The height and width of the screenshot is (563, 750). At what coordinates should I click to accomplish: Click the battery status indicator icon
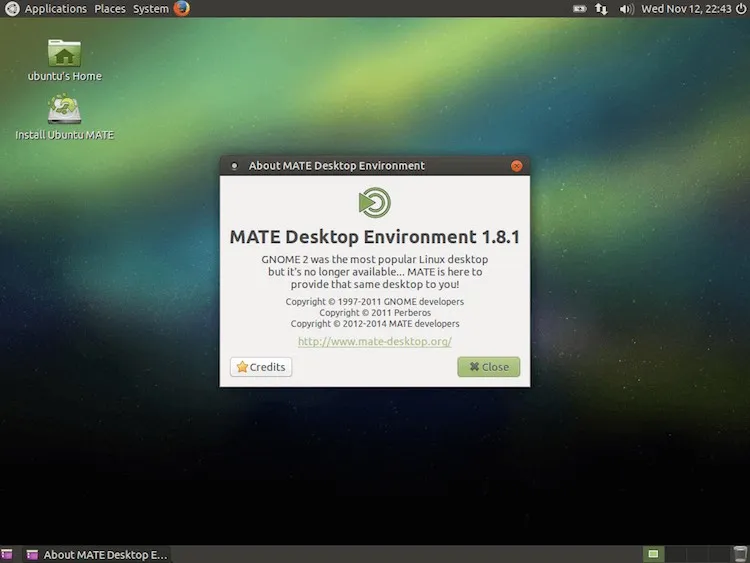tap(579, 9)
